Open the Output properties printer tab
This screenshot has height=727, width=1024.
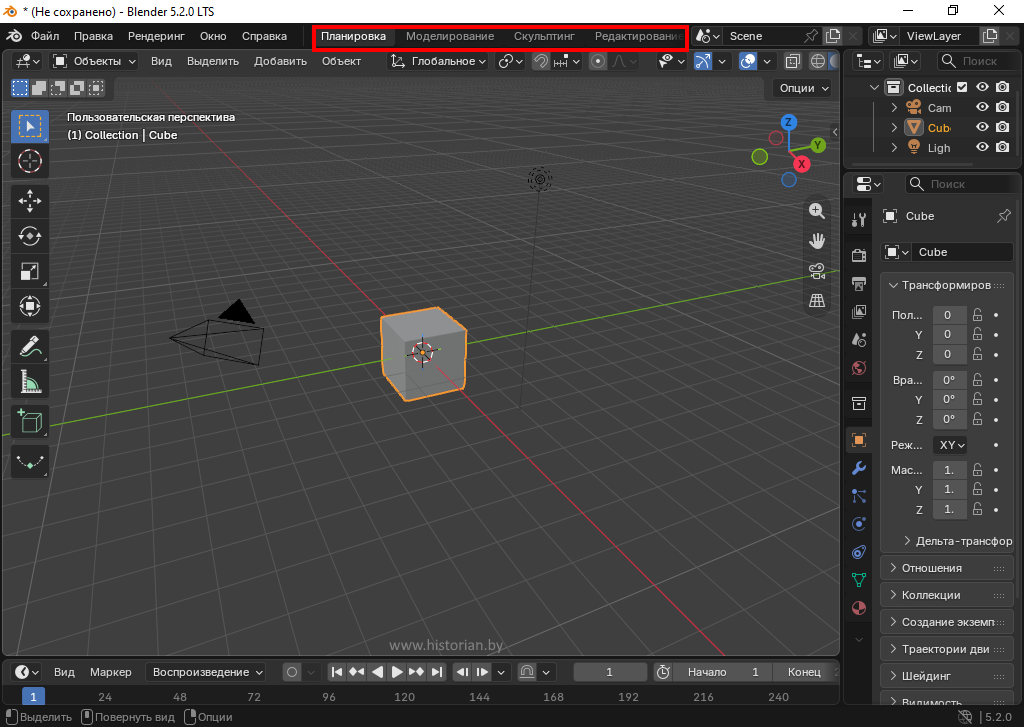(859, 283)
